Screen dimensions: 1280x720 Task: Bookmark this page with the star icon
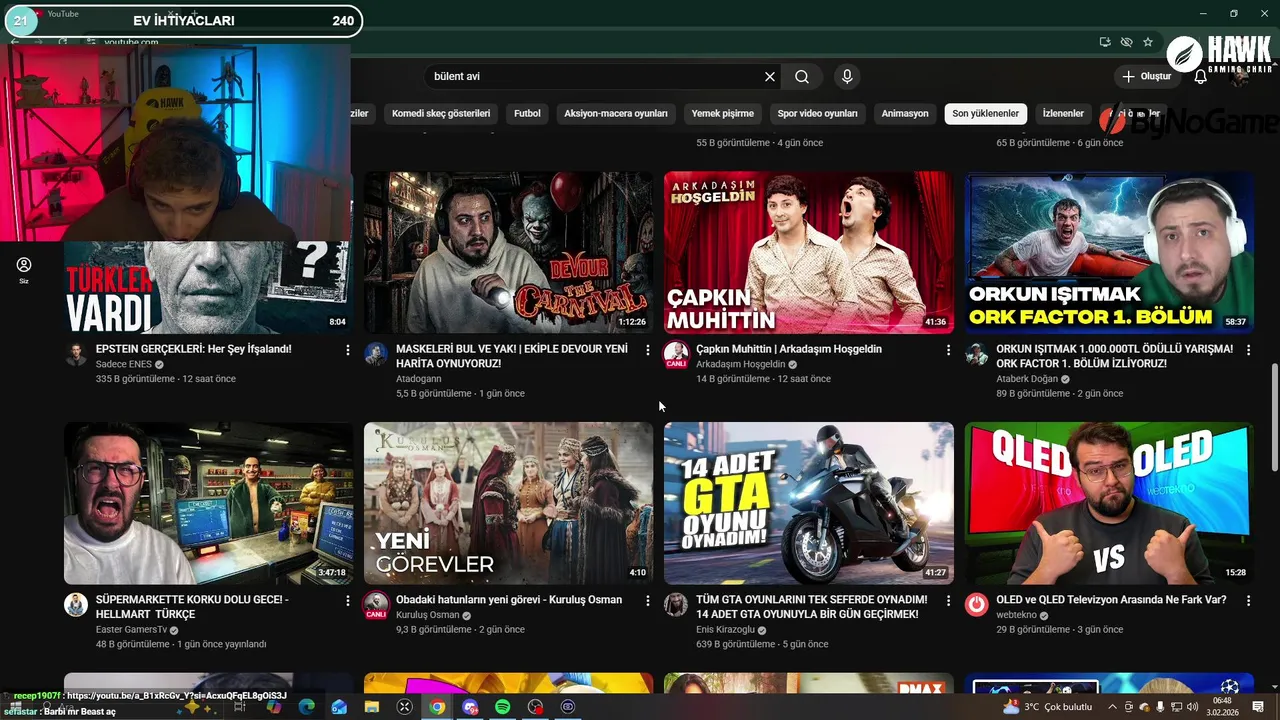pyautogui.click(x=1148, y=42)
